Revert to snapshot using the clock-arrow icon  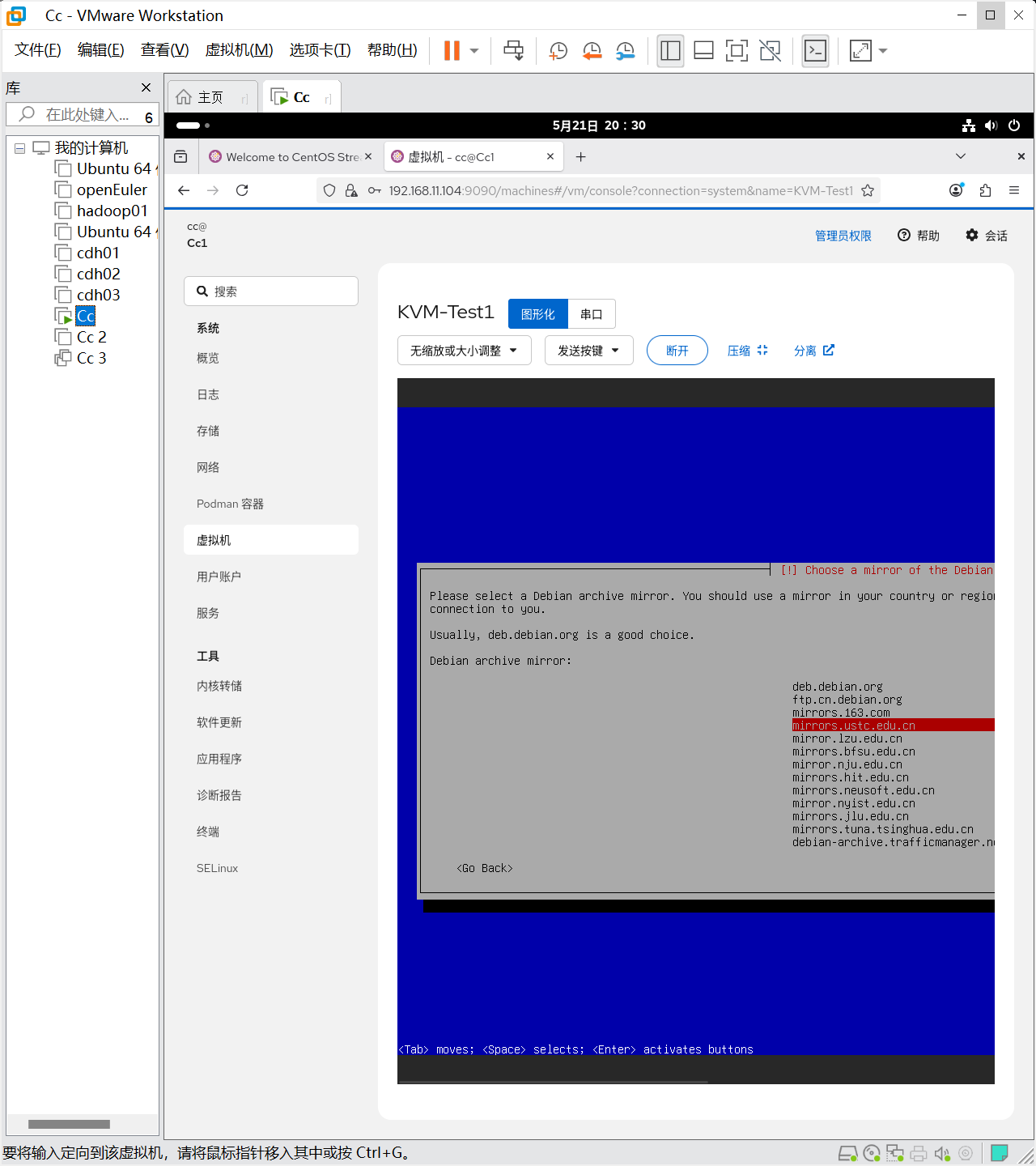click(x=592, y=51)
